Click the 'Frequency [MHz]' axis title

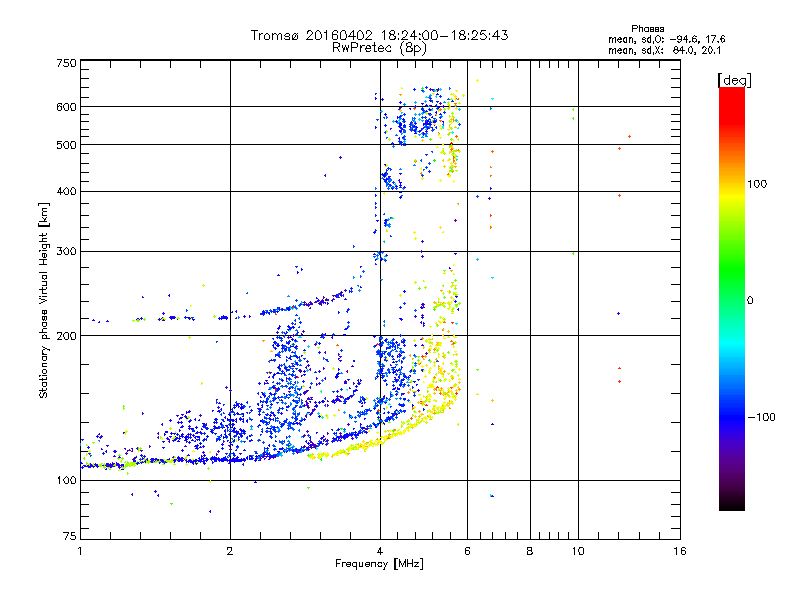[379, 564]
